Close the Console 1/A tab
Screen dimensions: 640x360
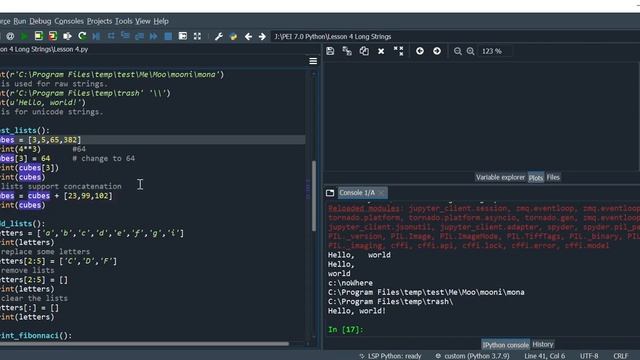point(382,193)
